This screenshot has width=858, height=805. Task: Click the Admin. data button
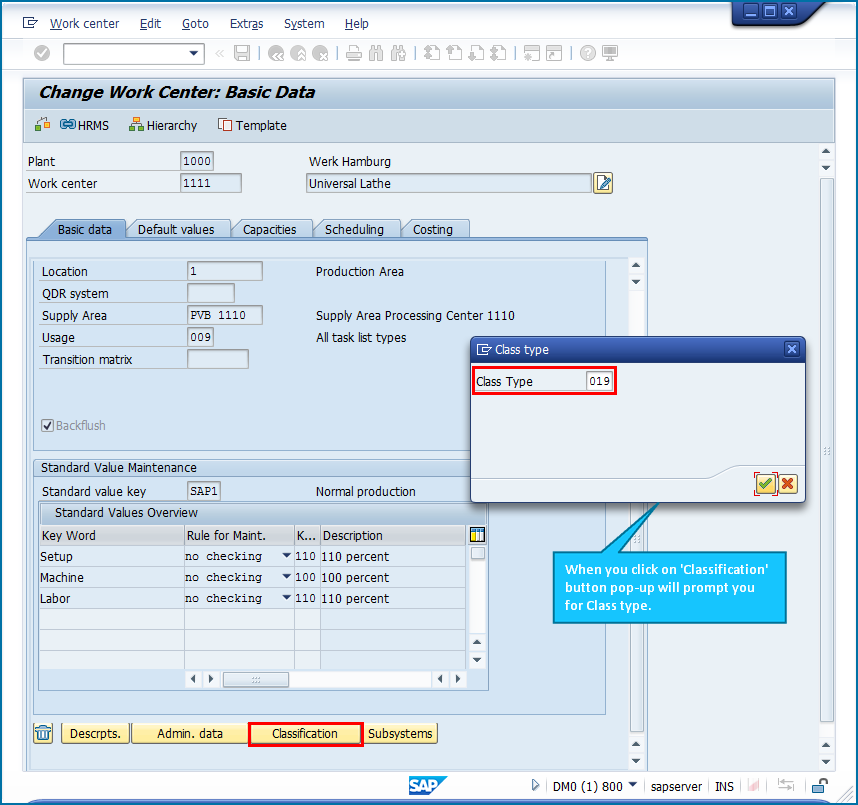pyautogui.click(x=189, y=733)
